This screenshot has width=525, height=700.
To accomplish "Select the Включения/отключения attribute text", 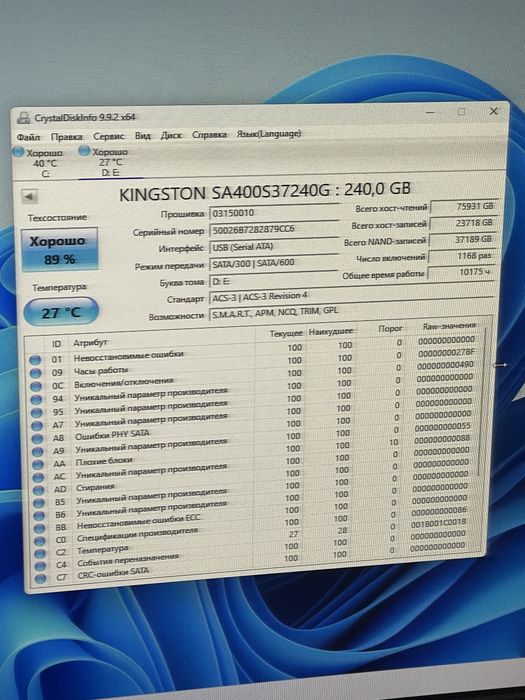I will [124, 382].
